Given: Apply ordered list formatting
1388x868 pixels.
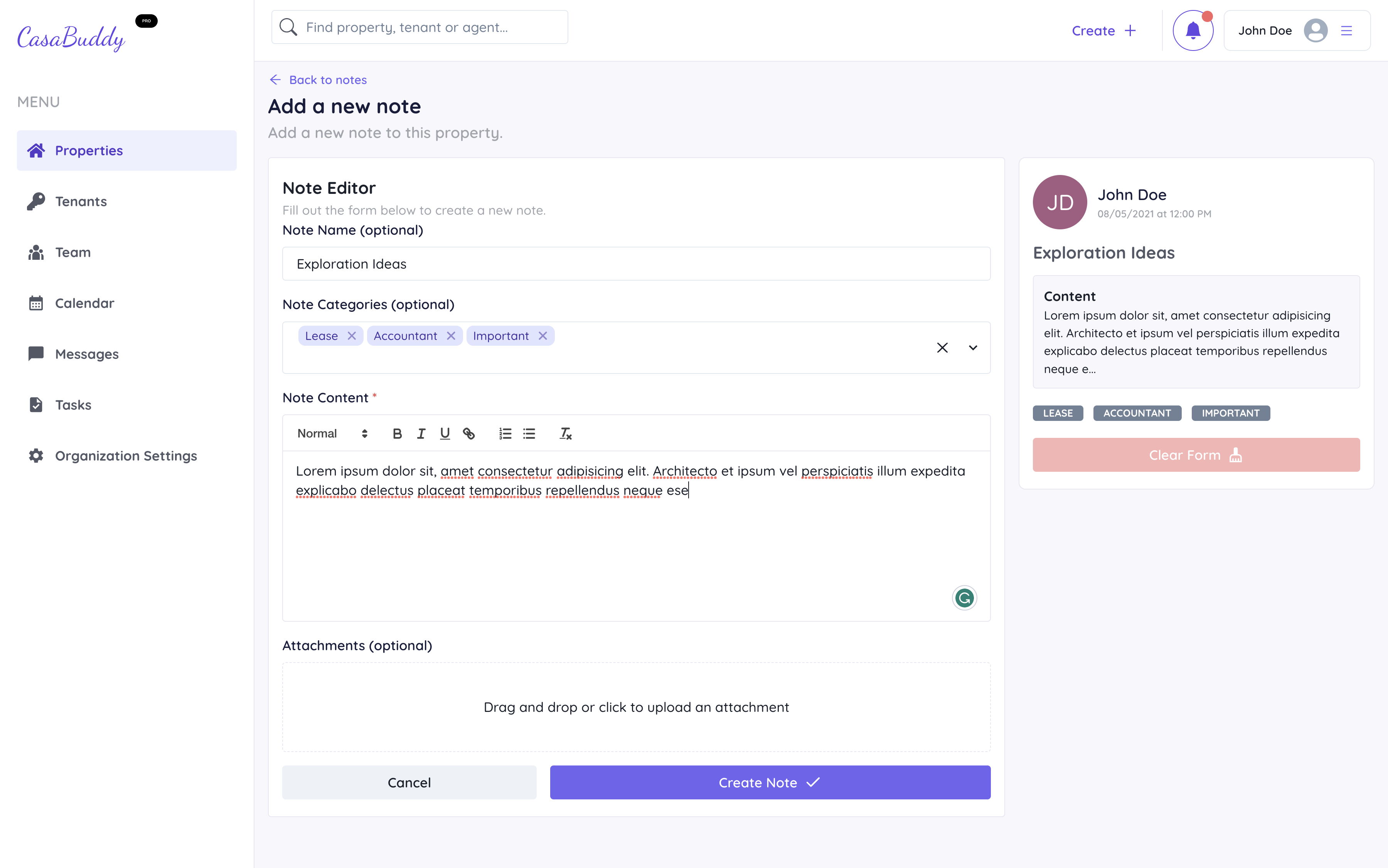Looking at the screenshot, I should pos(505,434).
